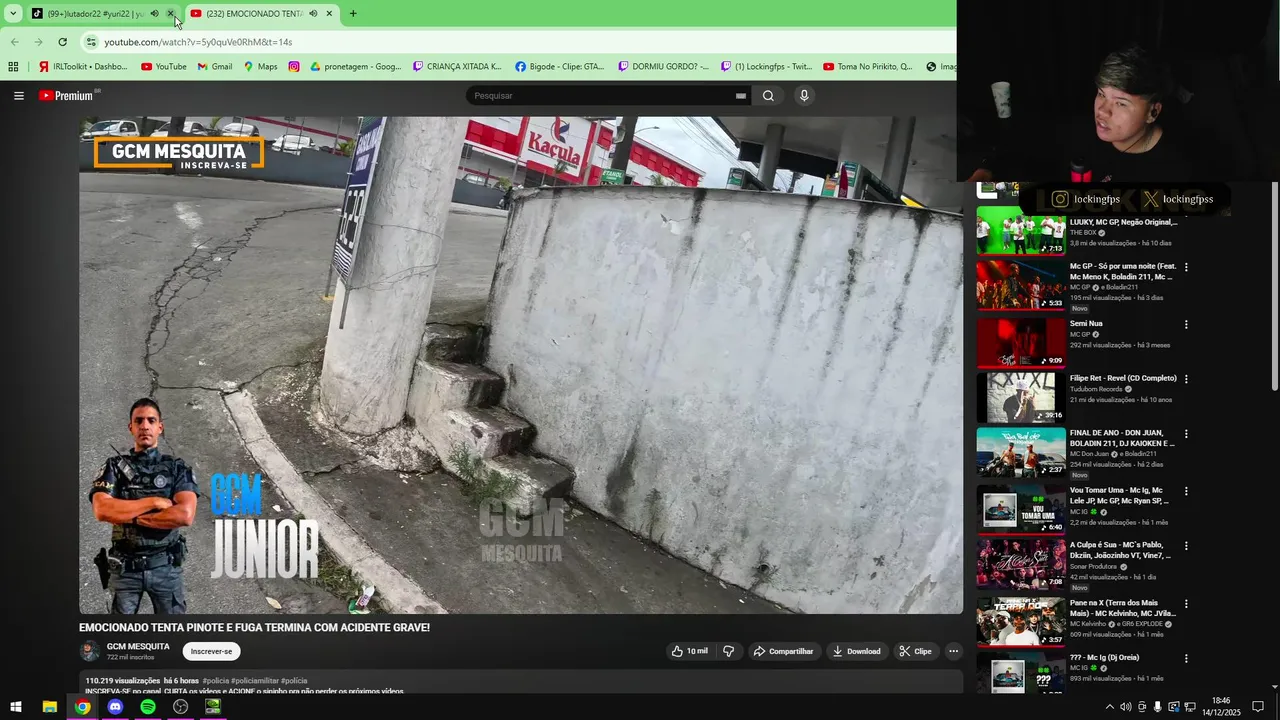Viewport: 1280px width, 720px height.
Task: Open more actions menu below the video
Action: coord(953,651)
